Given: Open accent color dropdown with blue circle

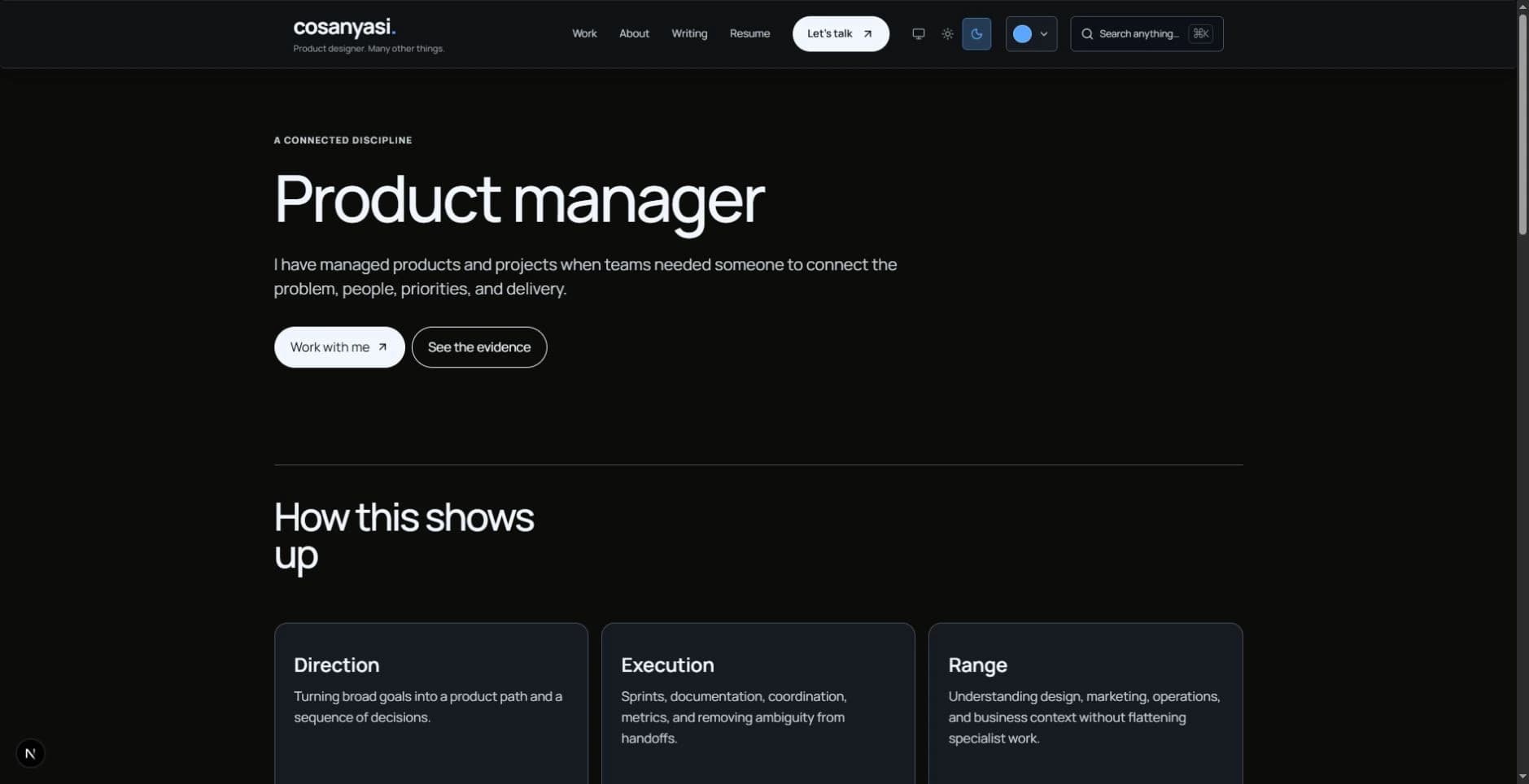Looking at the screenshot, I should click(x=1031, y=34).
